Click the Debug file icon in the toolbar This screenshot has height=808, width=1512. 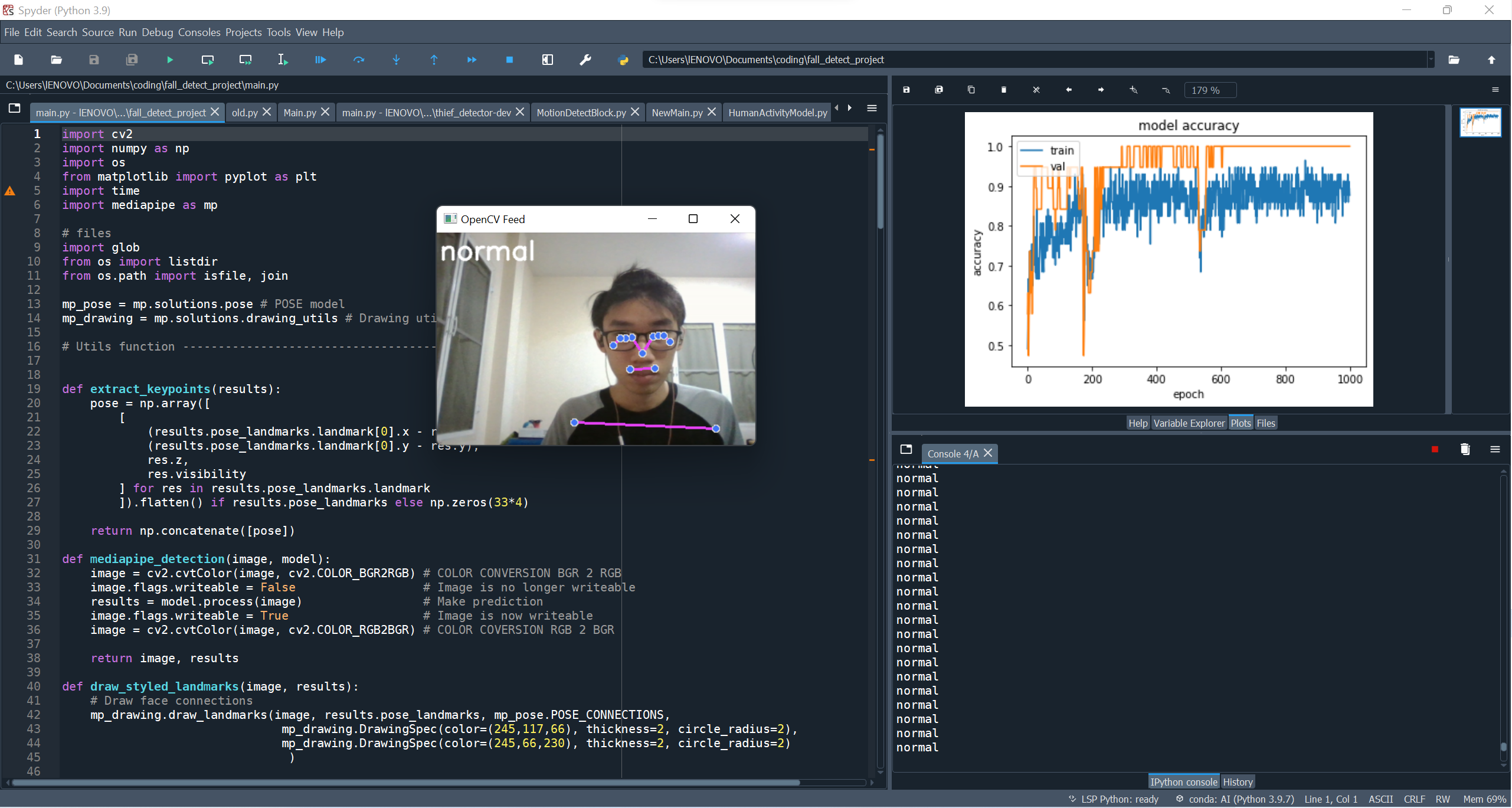(x=320, y=60)
